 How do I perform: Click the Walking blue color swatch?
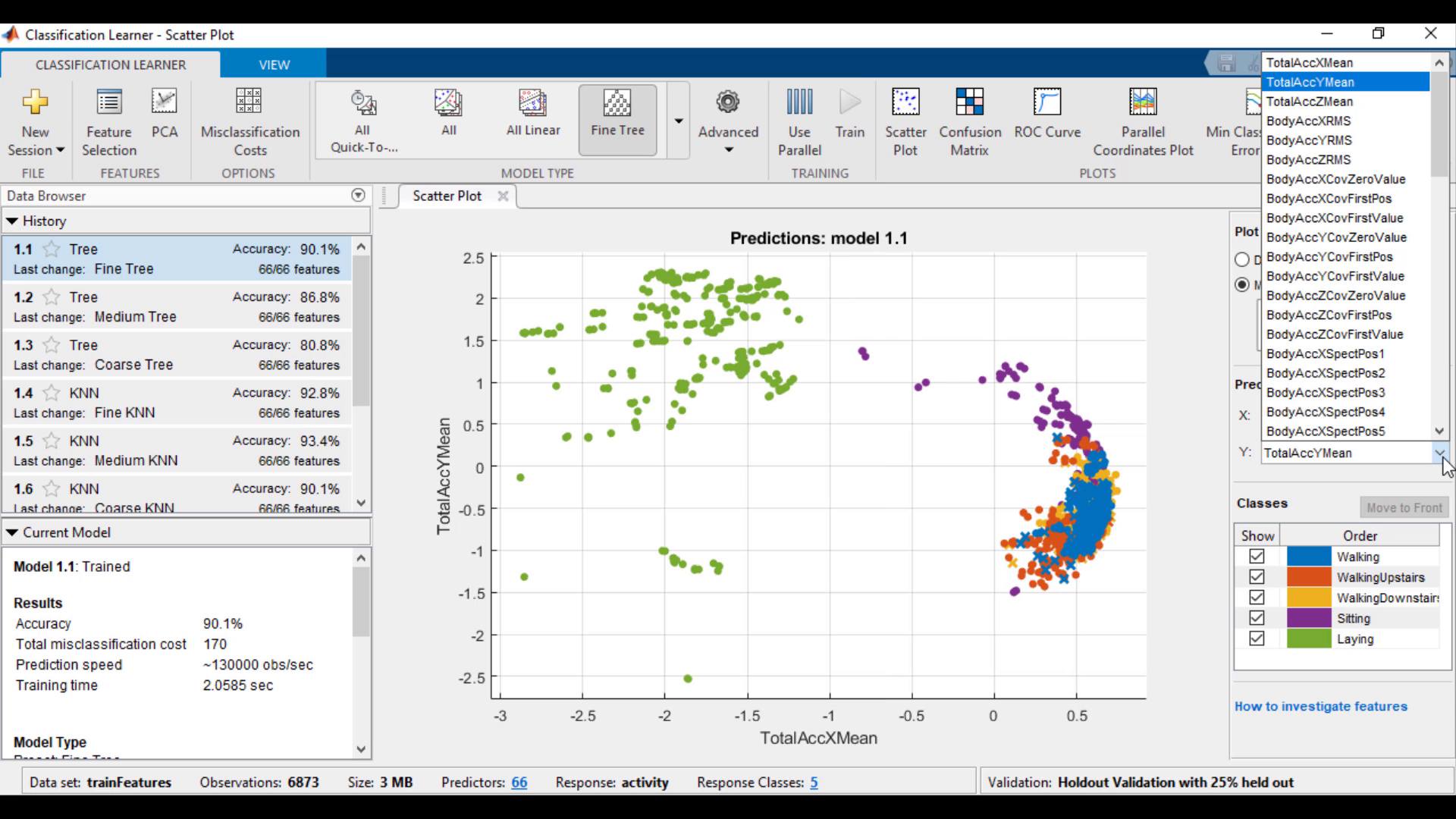click(1309, 557)
